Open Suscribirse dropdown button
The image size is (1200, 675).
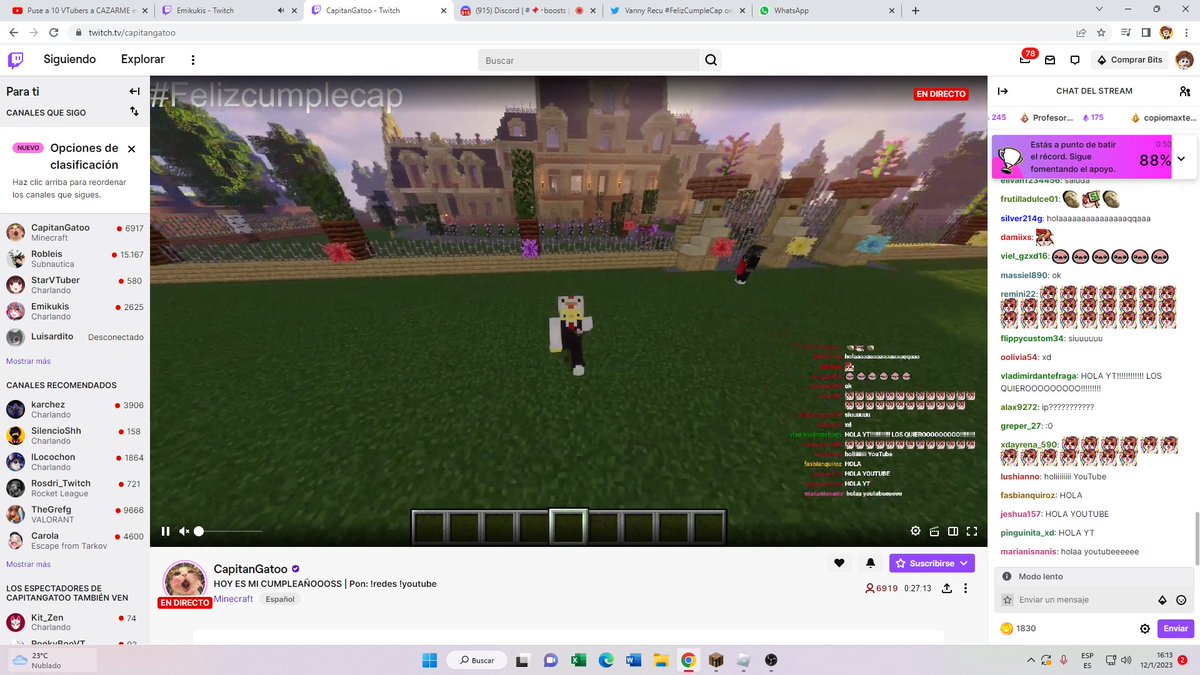(x=931, y=563)
